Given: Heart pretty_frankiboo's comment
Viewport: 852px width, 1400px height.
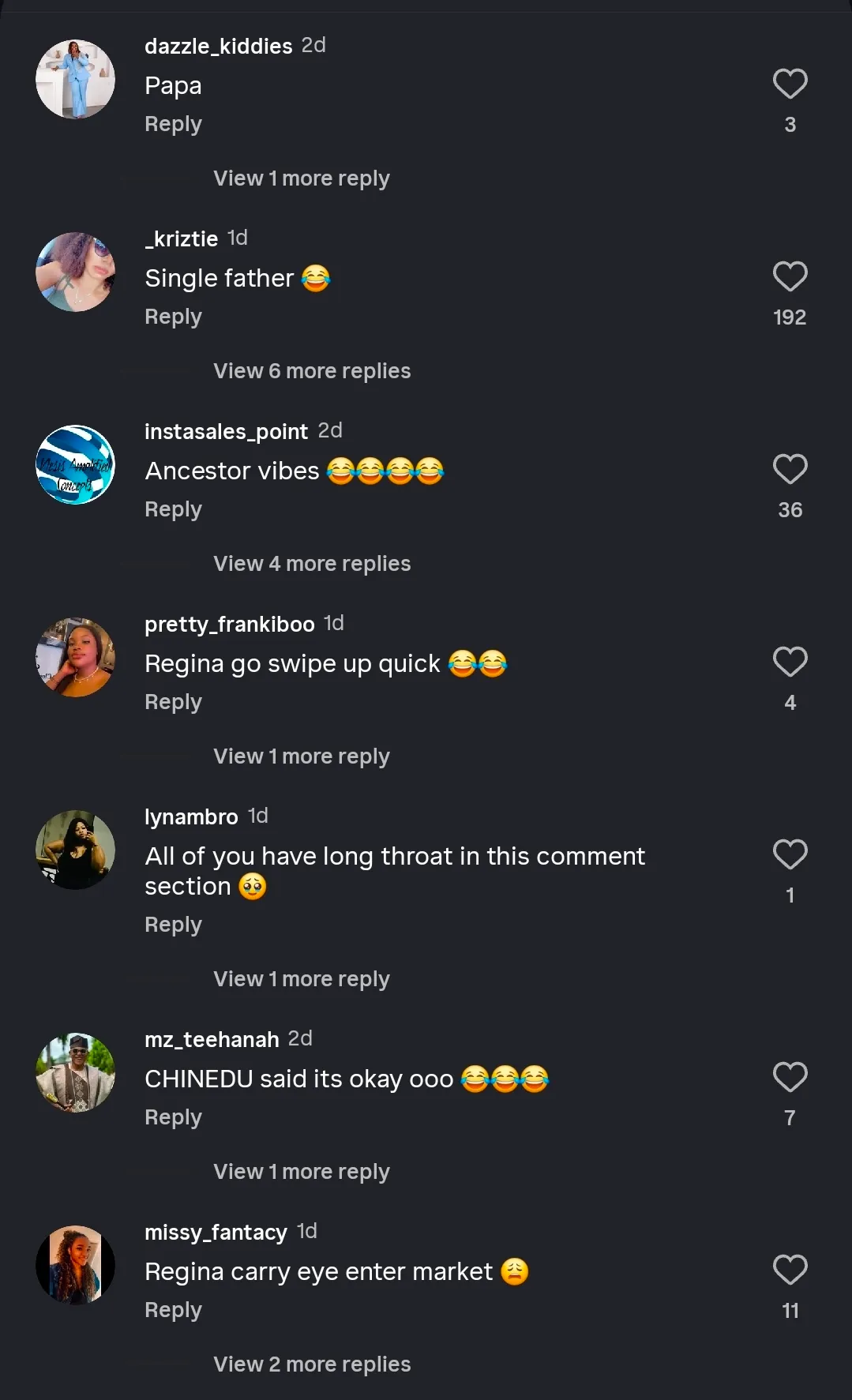Looking at the screenshot, I should click(790, 662).
